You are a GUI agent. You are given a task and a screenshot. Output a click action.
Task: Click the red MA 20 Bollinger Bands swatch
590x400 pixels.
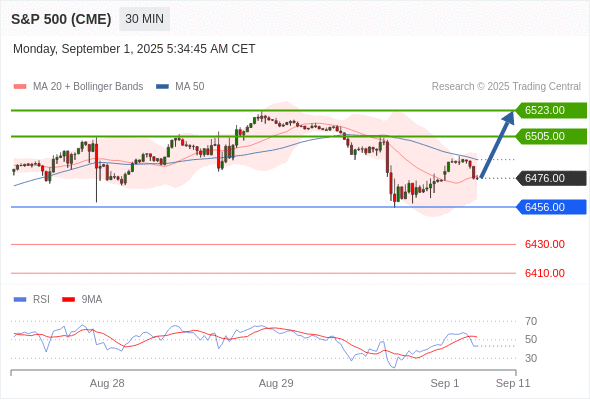click(x=20, y=87)
